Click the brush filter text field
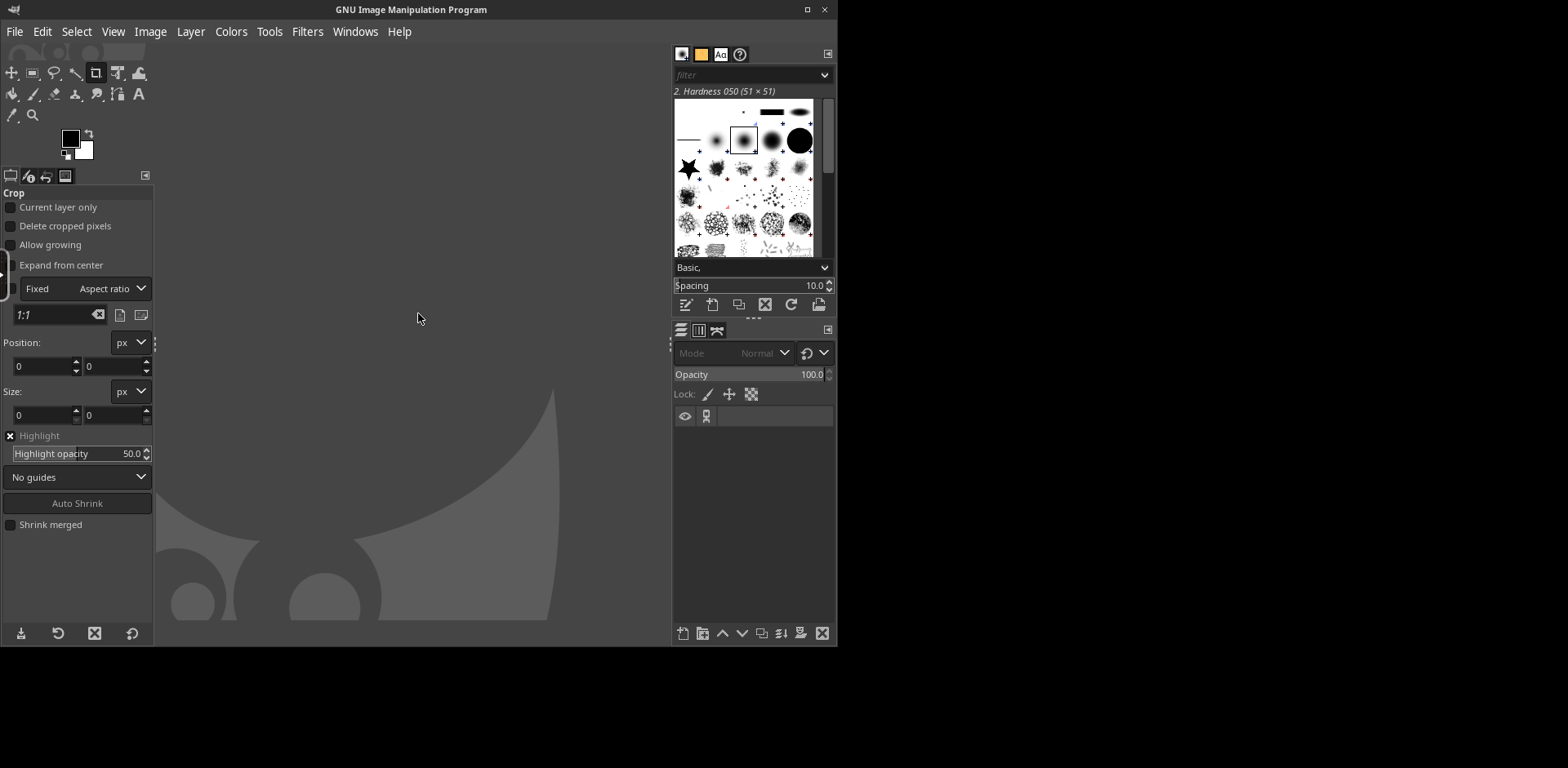 (745, 75)
